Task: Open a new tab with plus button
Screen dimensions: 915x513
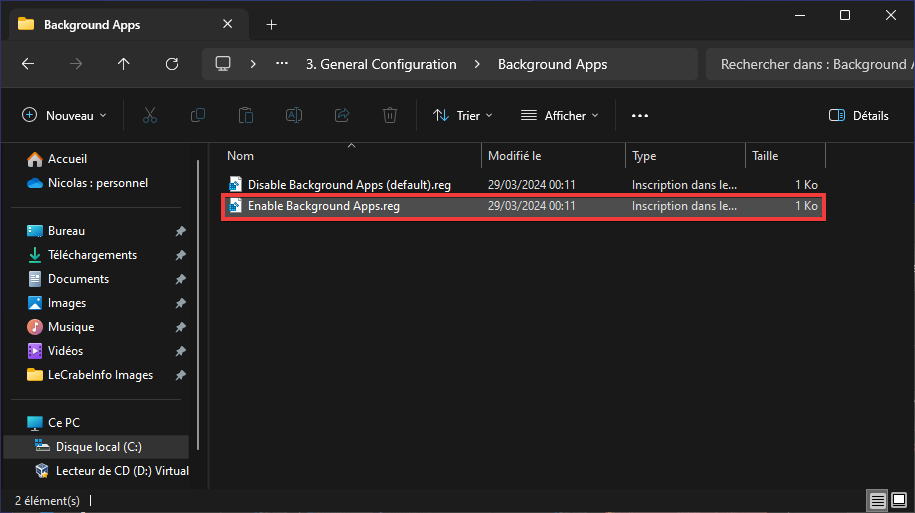Action: (271, 25)
